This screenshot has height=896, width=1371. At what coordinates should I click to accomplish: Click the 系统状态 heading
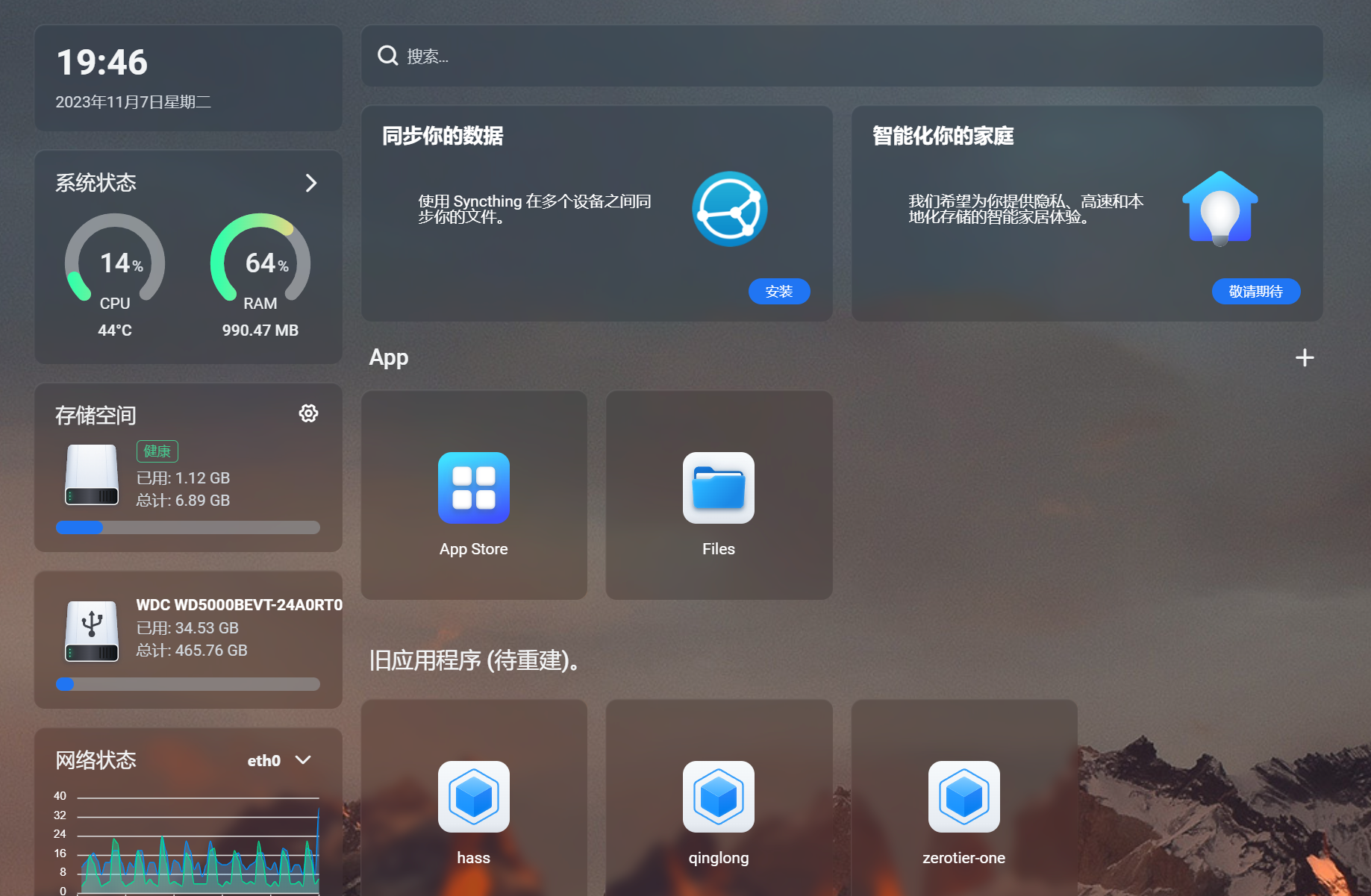click(96, 183)
